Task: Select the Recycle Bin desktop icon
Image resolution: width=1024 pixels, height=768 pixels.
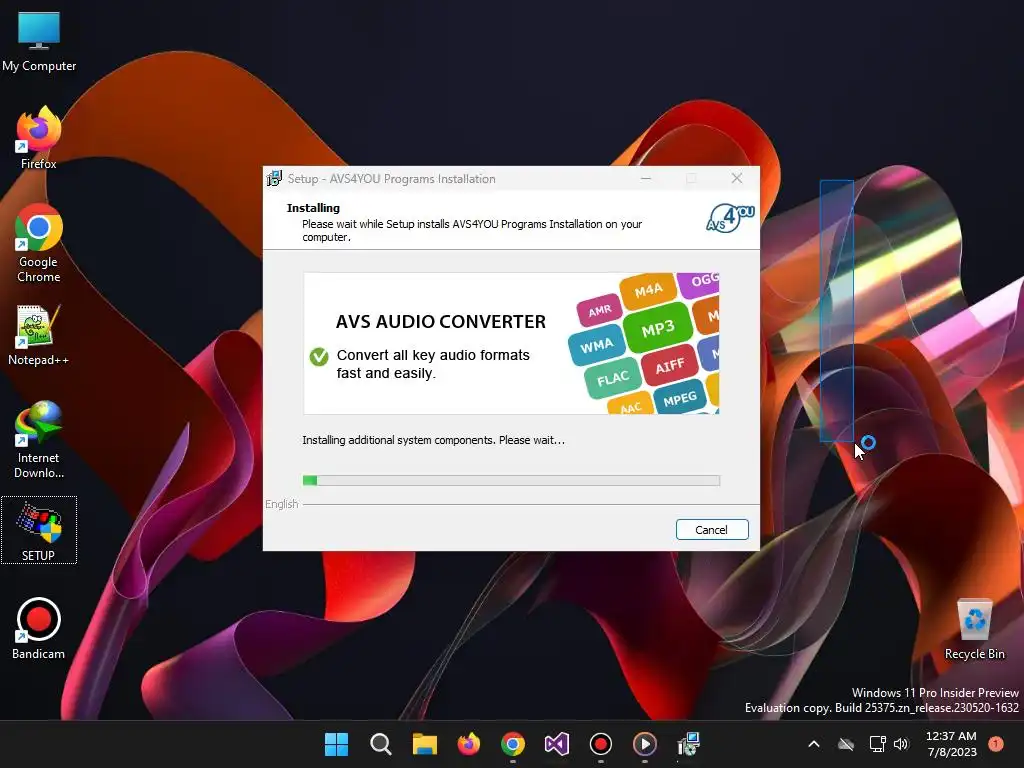Action: (x=974, y=629)
